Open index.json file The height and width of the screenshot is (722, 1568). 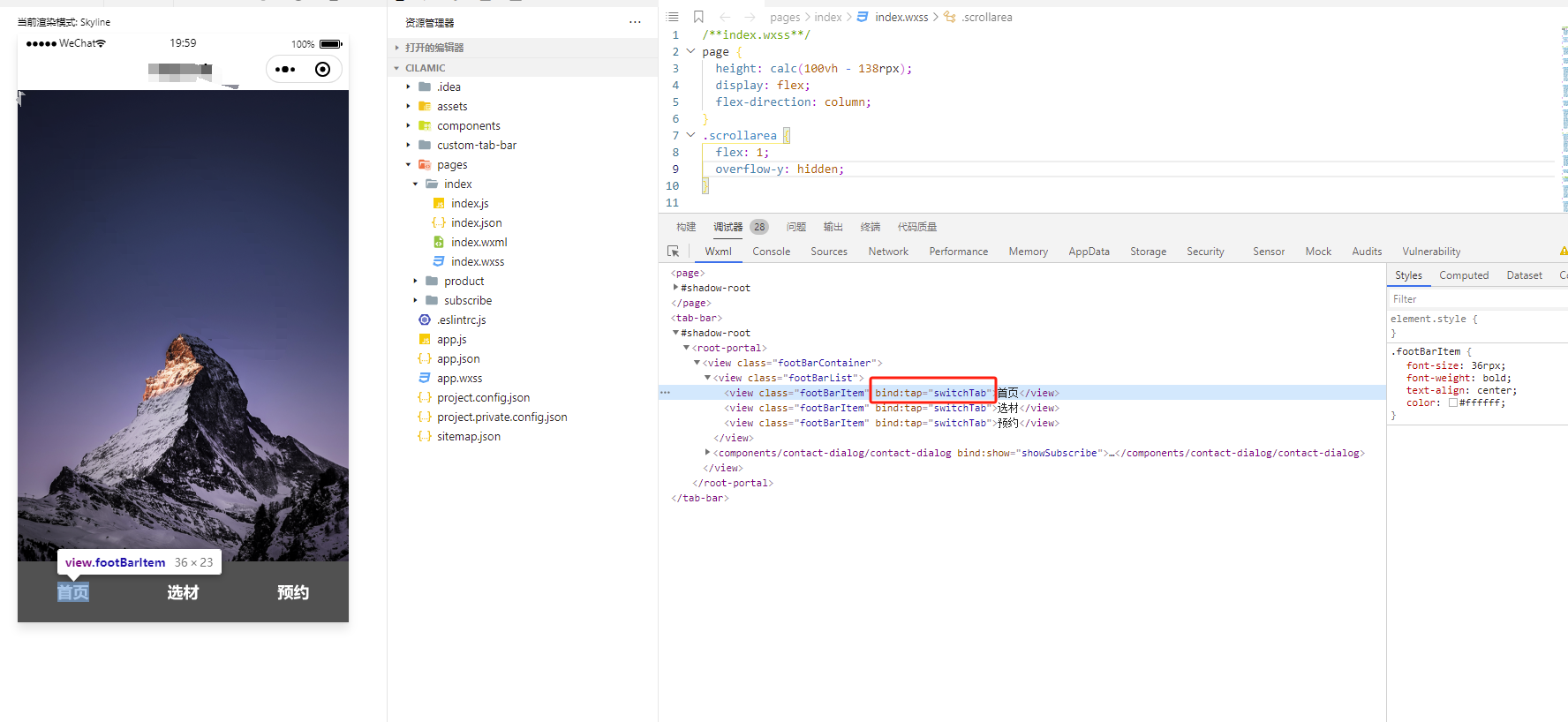[476, 222]
